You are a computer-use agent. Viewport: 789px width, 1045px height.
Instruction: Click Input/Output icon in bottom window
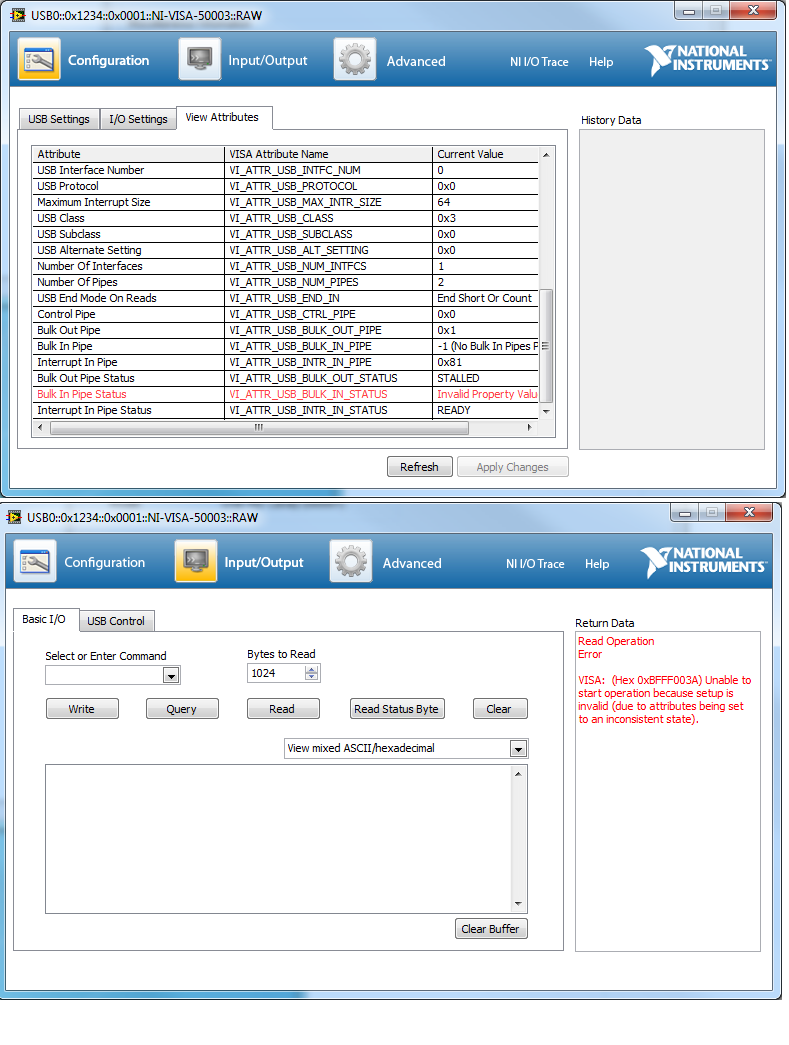tap(195, 562)
